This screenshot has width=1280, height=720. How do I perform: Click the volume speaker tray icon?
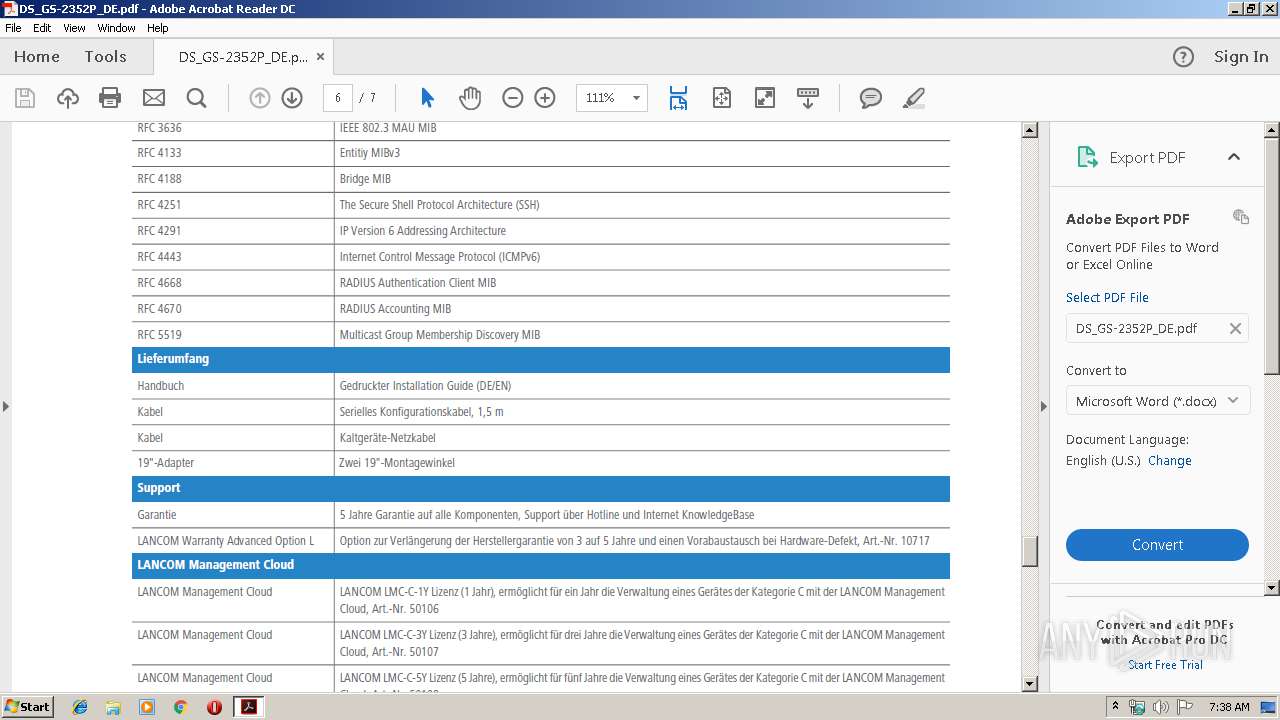click(1161, 707)
